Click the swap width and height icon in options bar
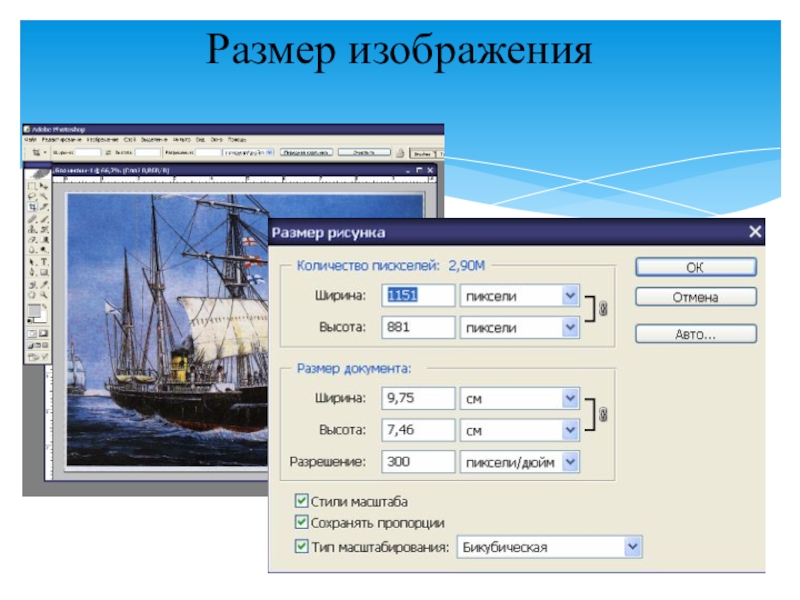This screenshot has height=600, width=800. click(108, 153)
